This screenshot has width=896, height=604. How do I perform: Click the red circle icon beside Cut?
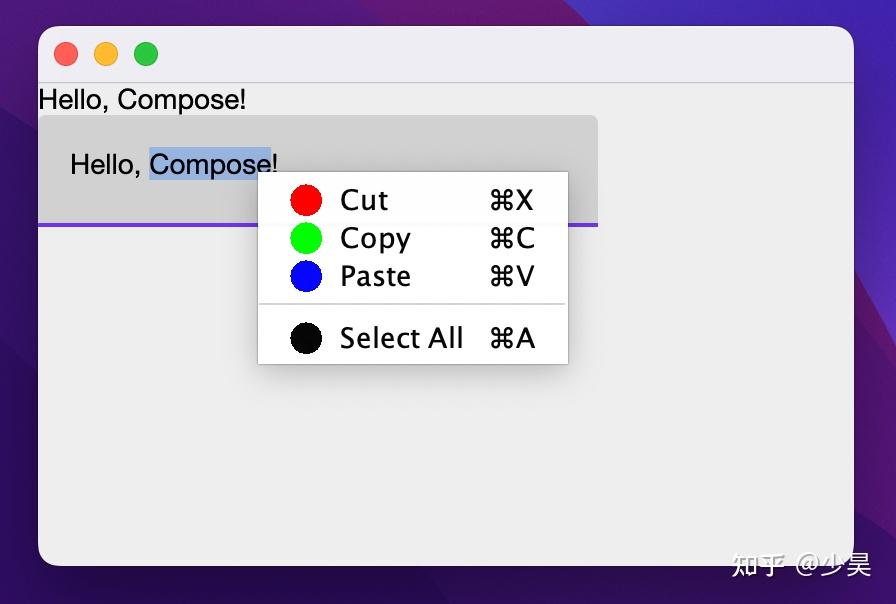click(306, 200)
